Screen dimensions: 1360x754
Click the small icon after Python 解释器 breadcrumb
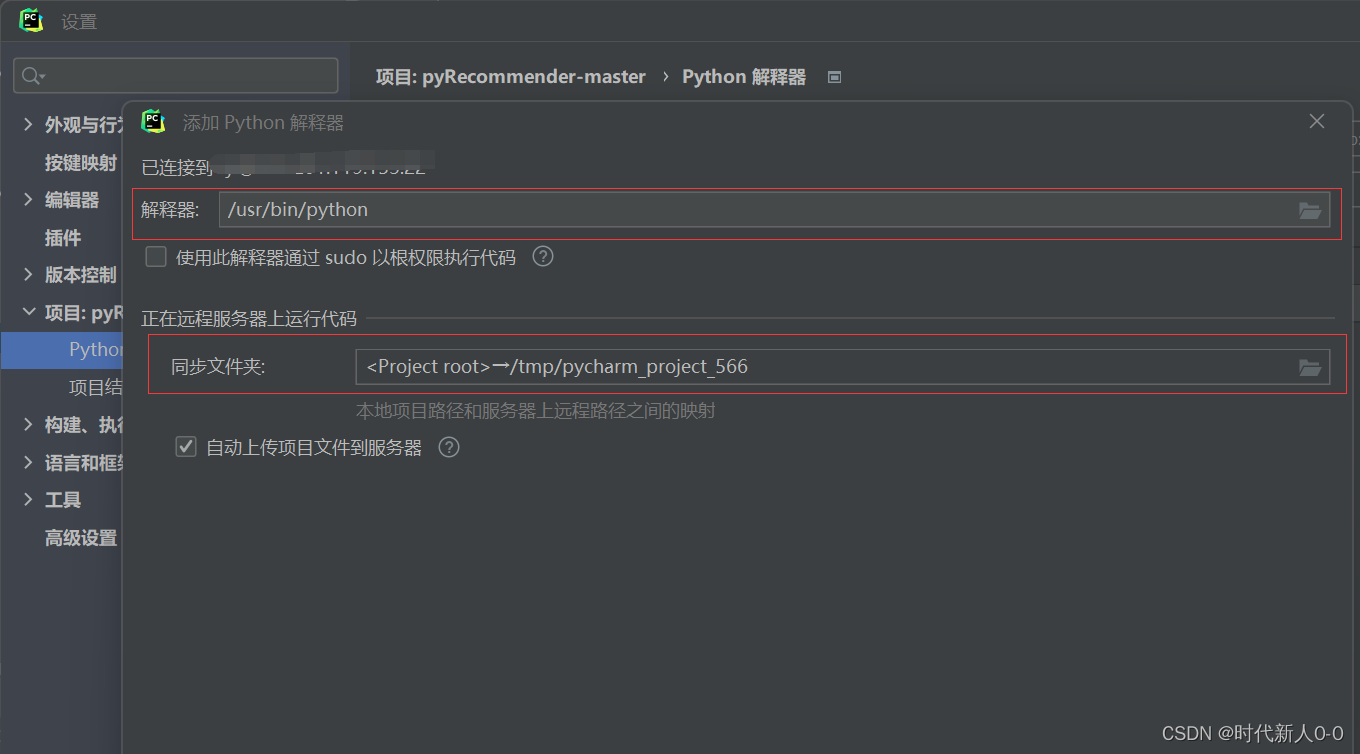point(835,76)
